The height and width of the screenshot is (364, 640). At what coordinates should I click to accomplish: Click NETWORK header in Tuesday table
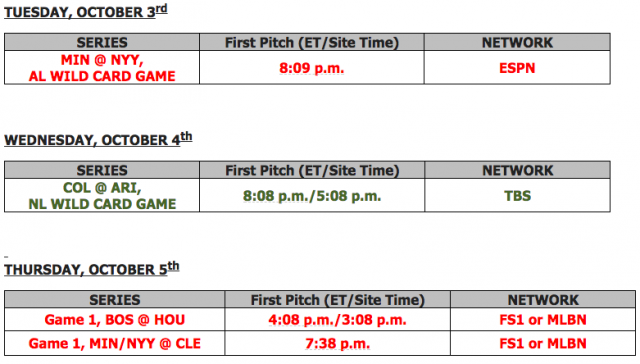click(x=517, y=42)
